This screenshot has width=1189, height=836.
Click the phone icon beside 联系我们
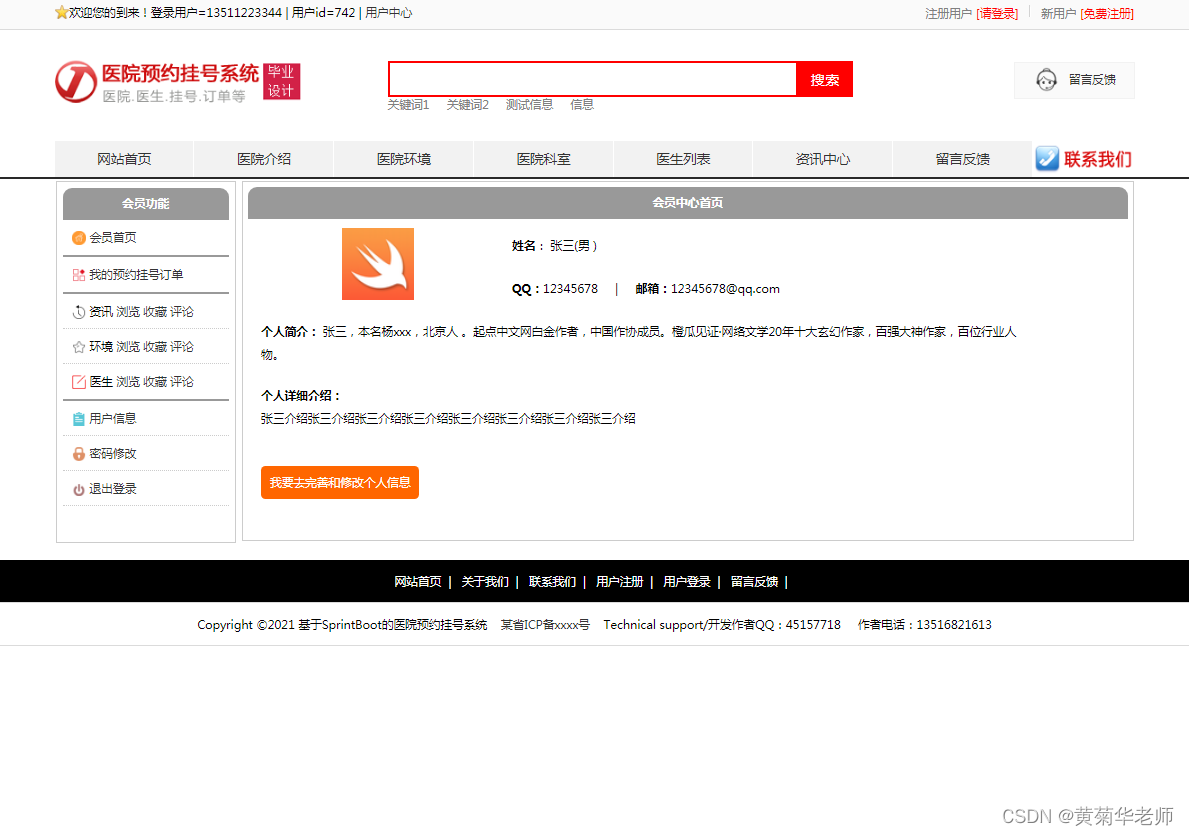(1047, 159)
